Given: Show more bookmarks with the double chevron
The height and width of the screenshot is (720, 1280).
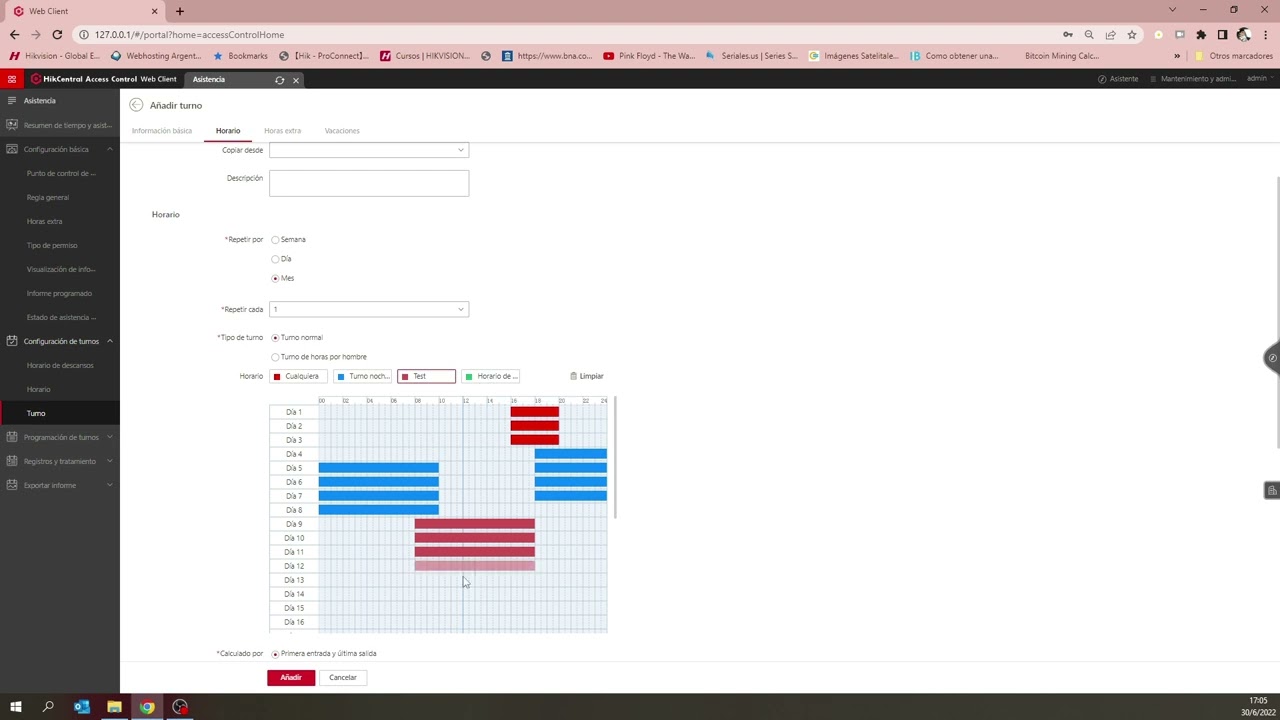Looking at the screenshot, I should [1177, 56].
